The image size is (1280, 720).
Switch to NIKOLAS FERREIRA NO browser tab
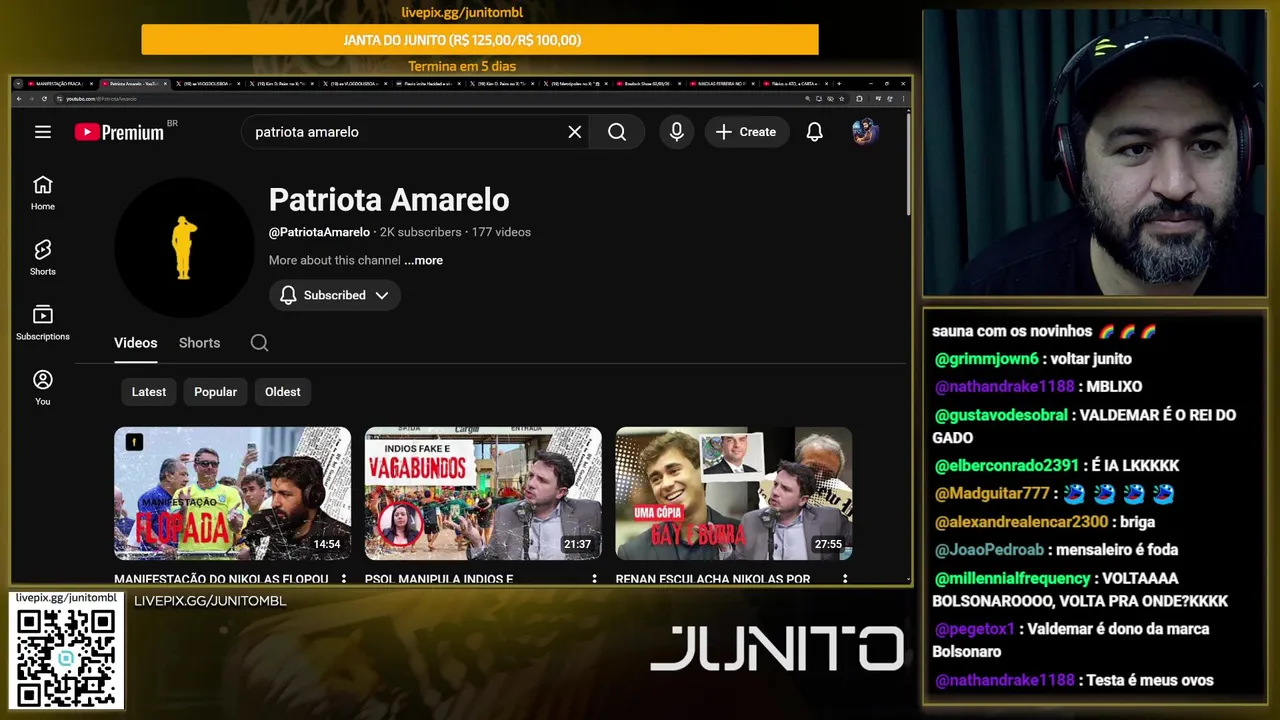724,83
